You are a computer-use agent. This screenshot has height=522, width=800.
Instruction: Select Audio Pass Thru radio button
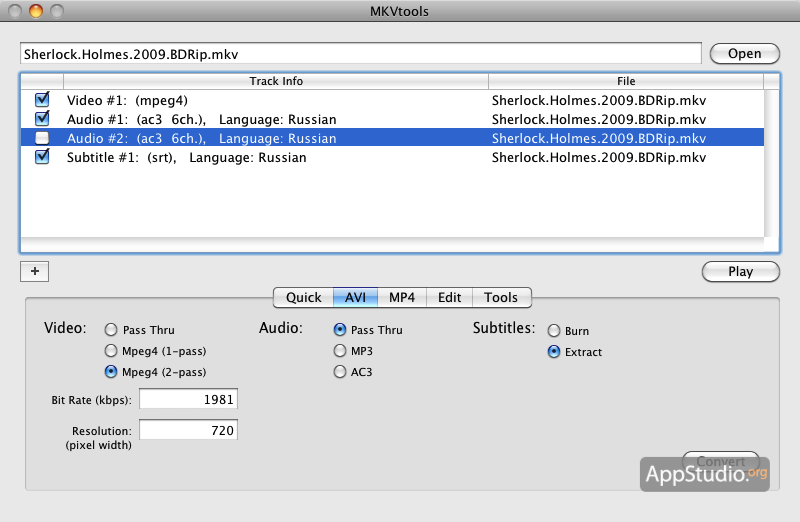point(340,330)
